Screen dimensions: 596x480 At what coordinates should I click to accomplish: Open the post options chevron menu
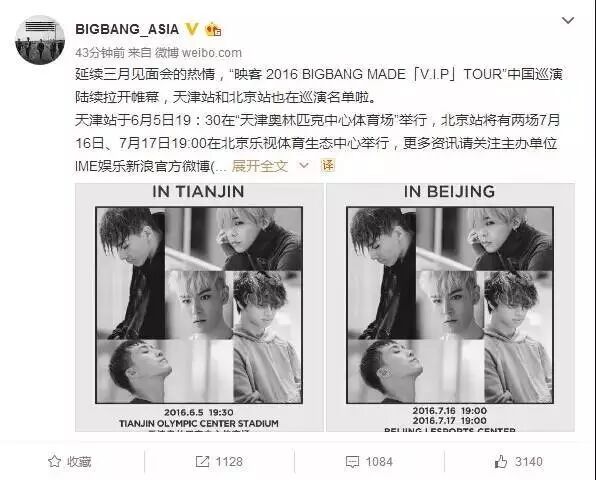click(567, 20)
